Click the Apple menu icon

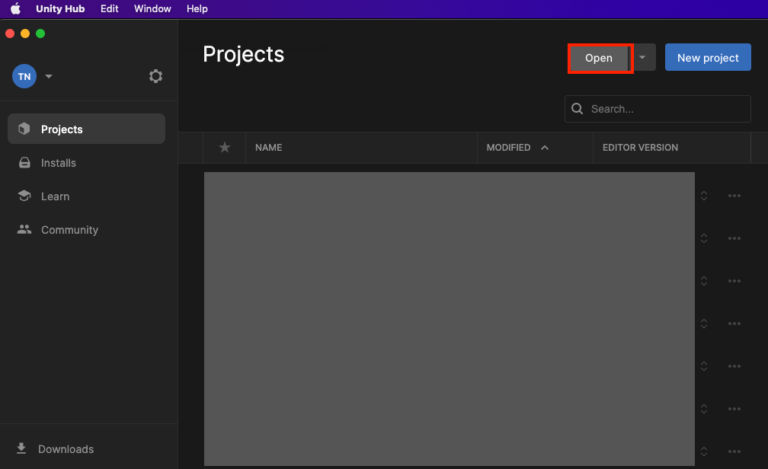[x=15, y=9]
